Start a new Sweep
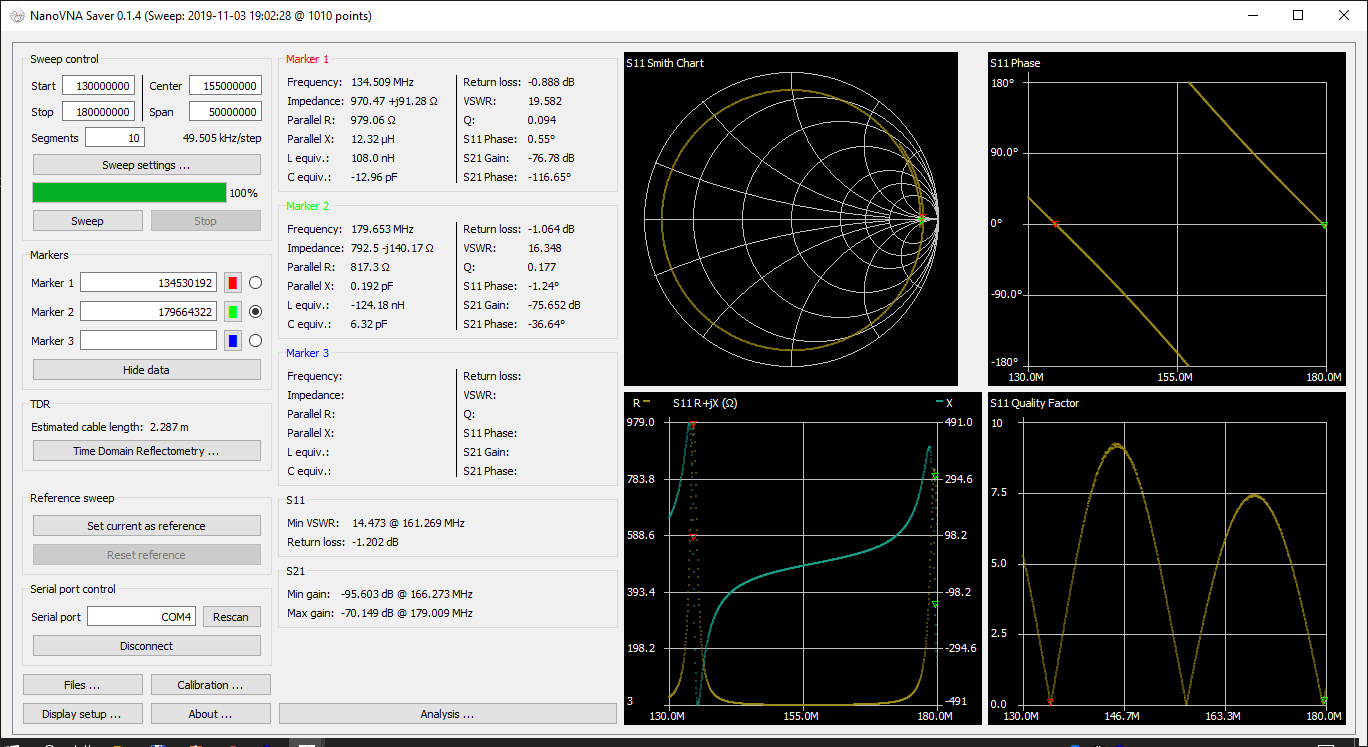This screenshot has width=1368, height=747. click(x=87, y=220)
